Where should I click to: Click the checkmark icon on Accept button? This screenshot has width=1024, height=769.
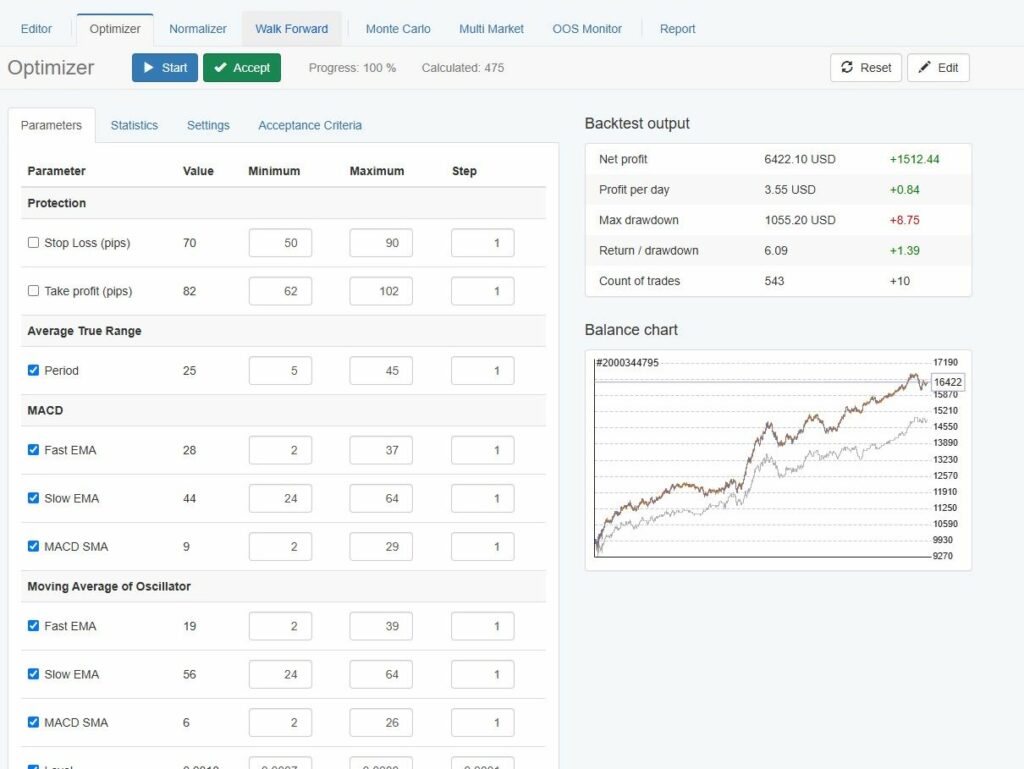coord(222,67)
